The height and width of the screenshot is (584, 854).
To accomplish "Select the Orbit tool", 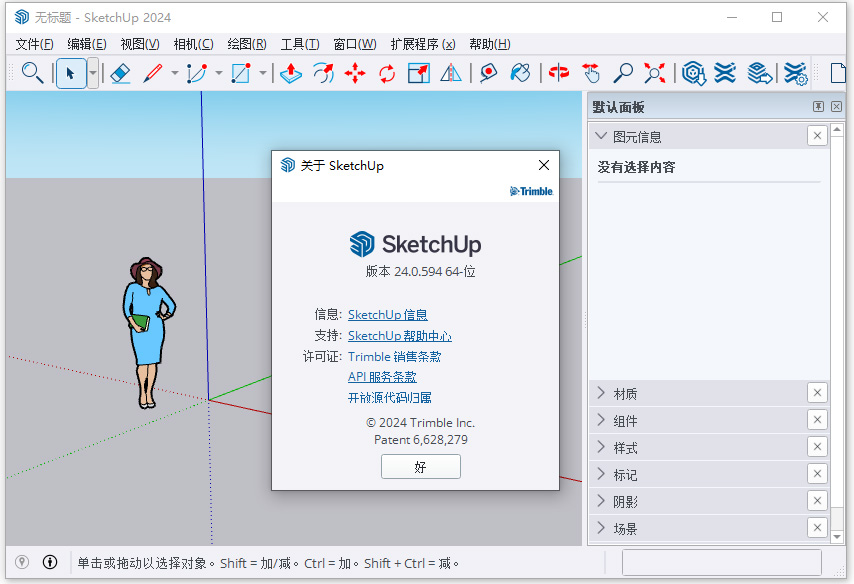I will pos(557,73).
